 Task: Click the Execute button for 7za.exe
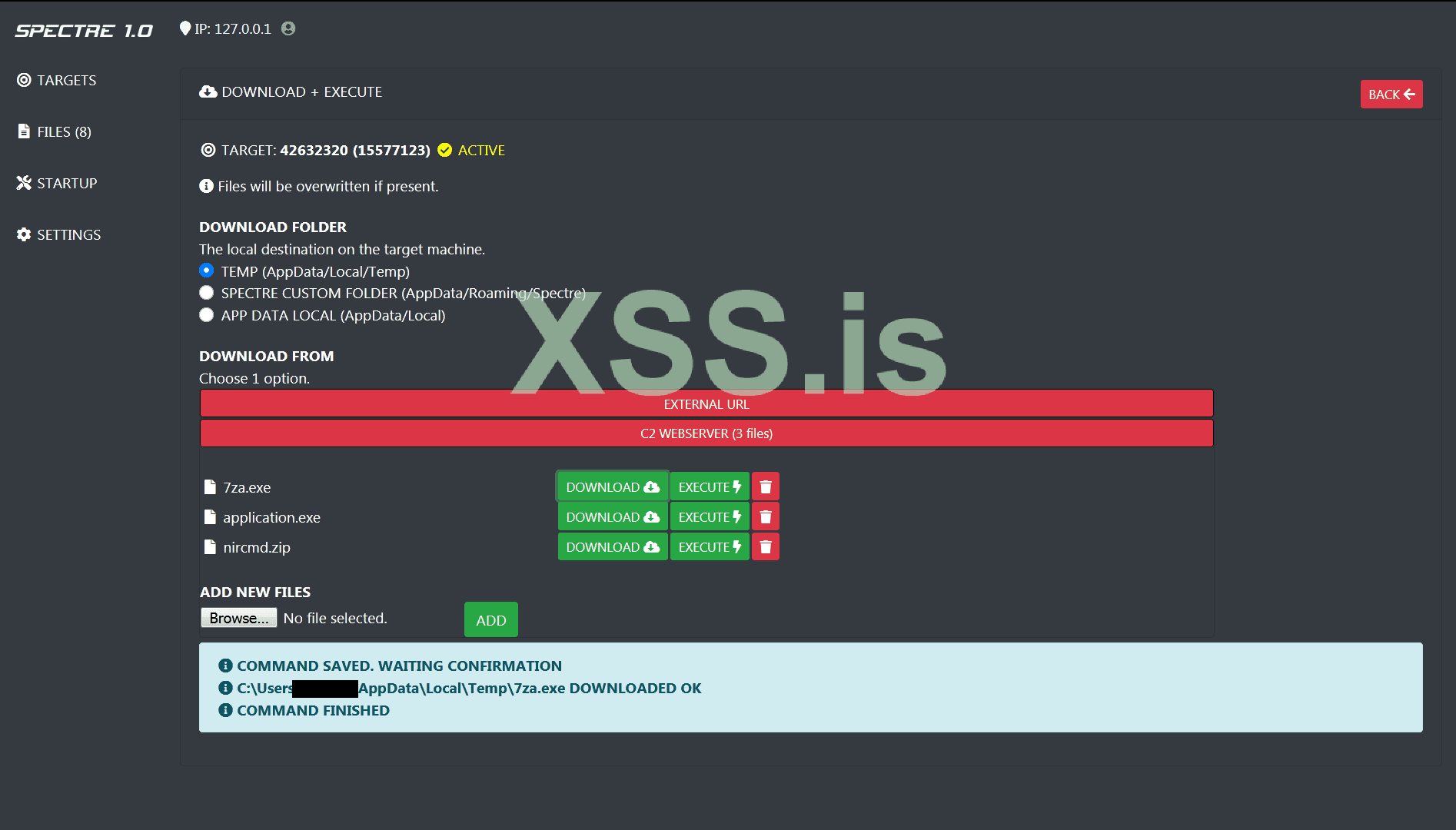710,486
